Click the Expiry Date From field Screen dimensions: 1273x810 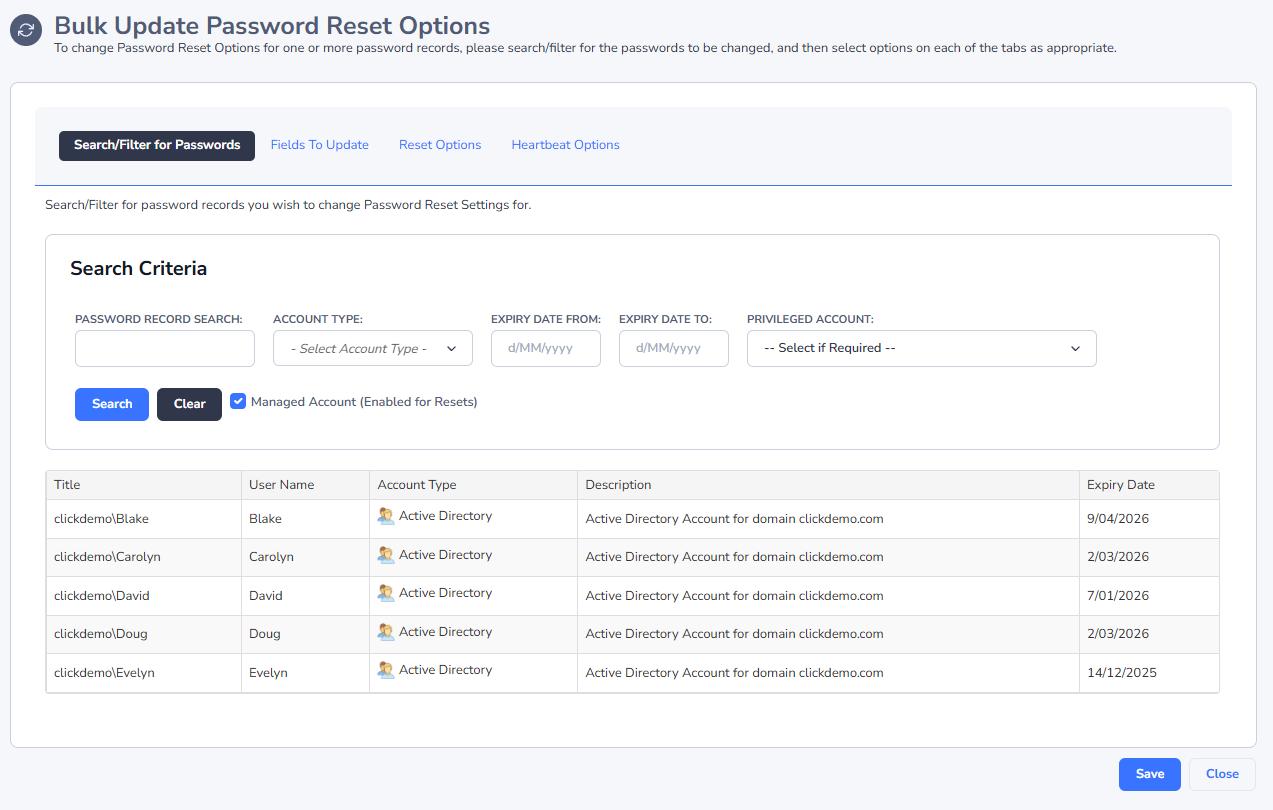pos(545,349)
